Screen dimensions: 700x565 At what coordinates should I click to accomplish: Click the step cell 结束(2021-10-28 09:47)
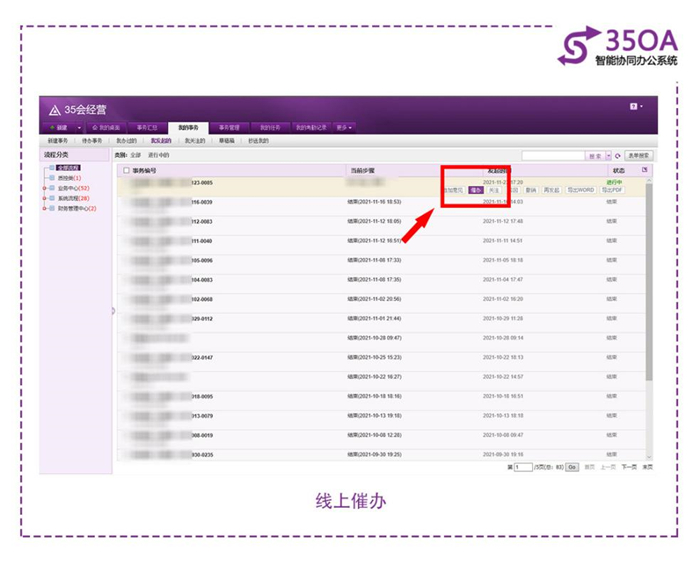pyautogui.click(x=374, y=338)
